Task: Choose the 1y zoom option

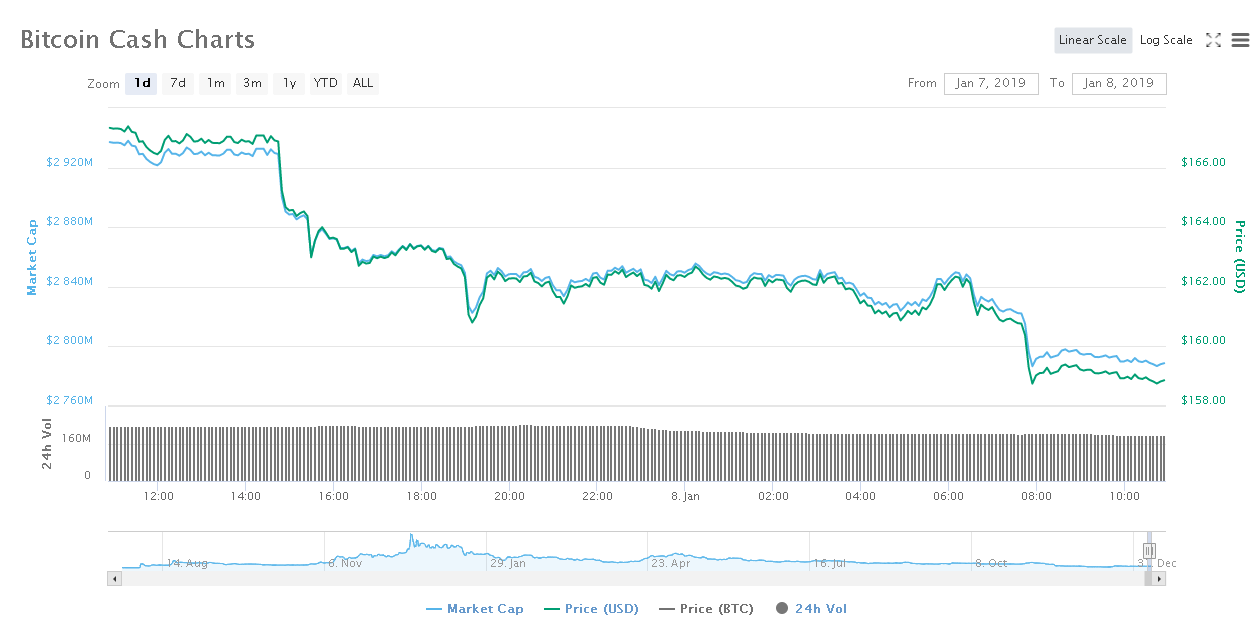Action: click(x=289, y=83)
